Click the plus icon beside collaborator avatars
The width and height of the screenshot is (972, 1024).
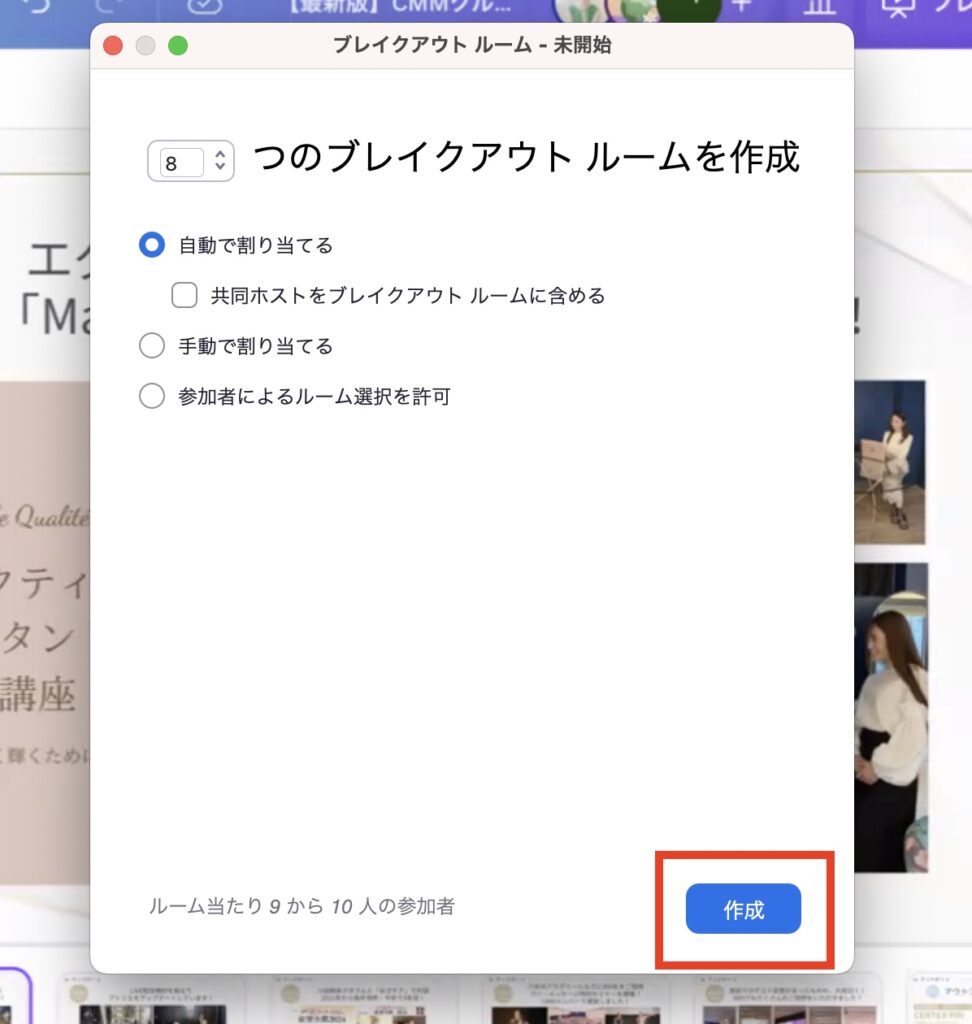coord(741,6)
